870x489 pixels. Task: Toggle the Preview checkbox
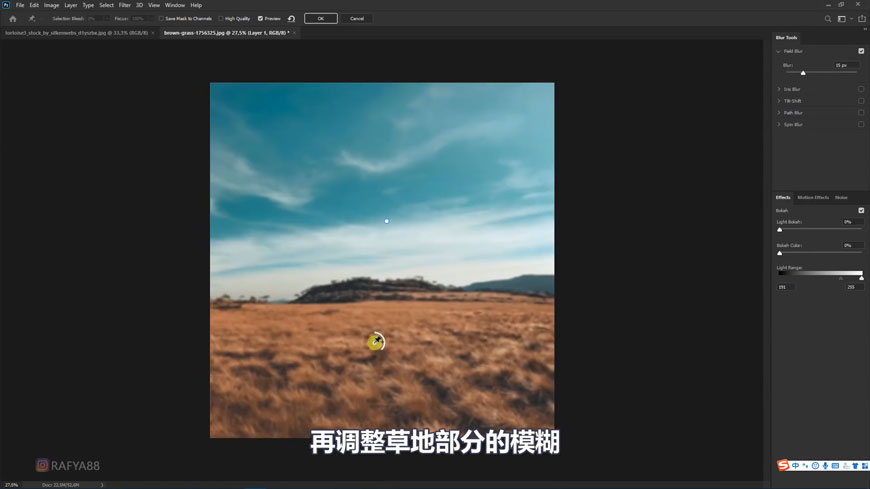click(261, 18)
